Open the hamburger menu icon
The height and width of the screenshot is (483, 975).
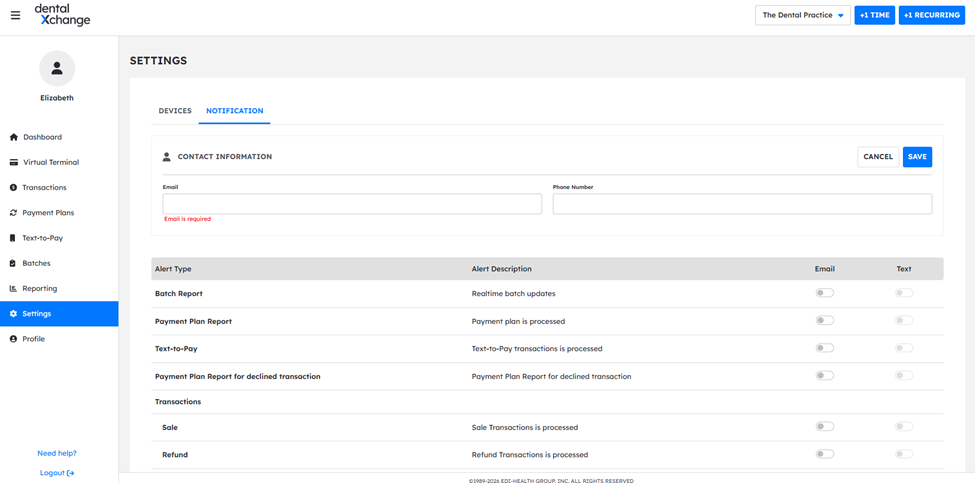tap(15, 15)
